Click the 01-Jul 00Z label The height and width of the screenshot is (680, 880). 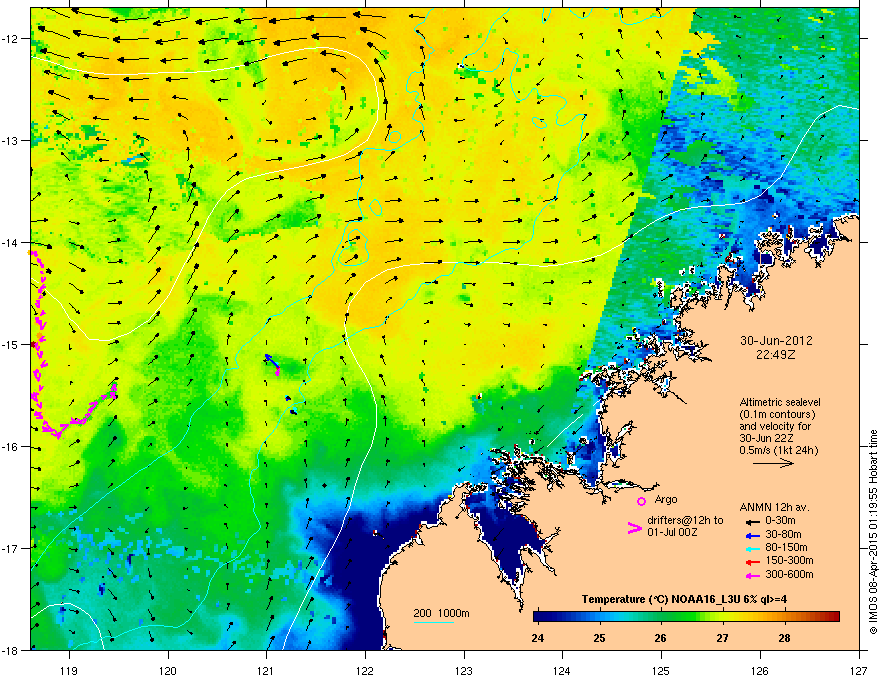(x=672, y=532)
